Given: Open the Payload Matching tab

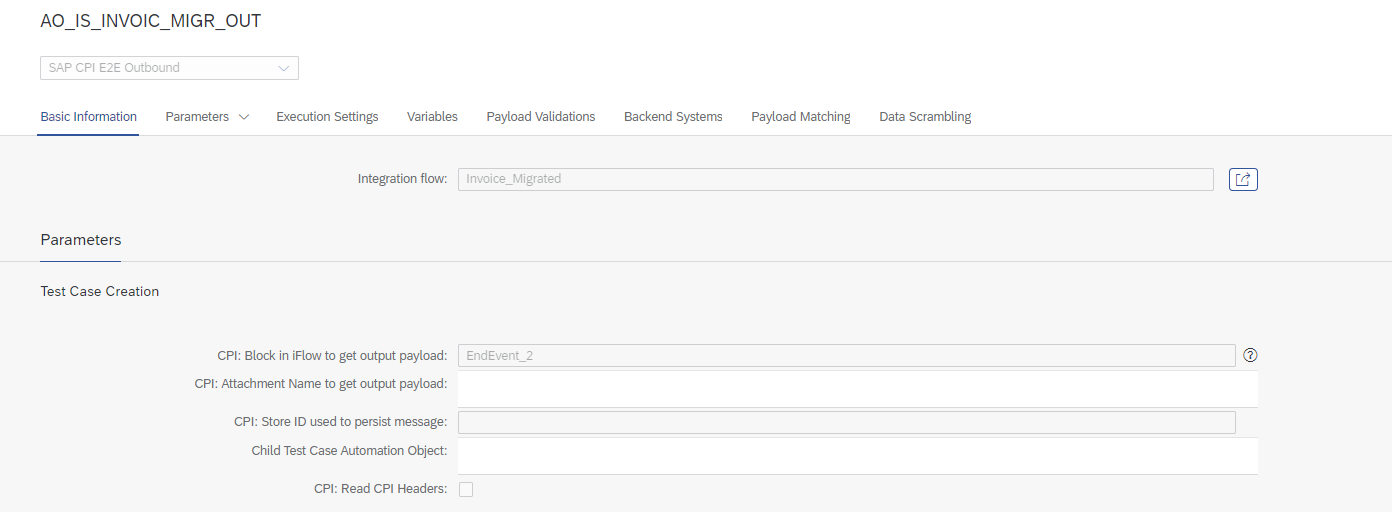Looking at the screenshot, I should coord(800,117).
